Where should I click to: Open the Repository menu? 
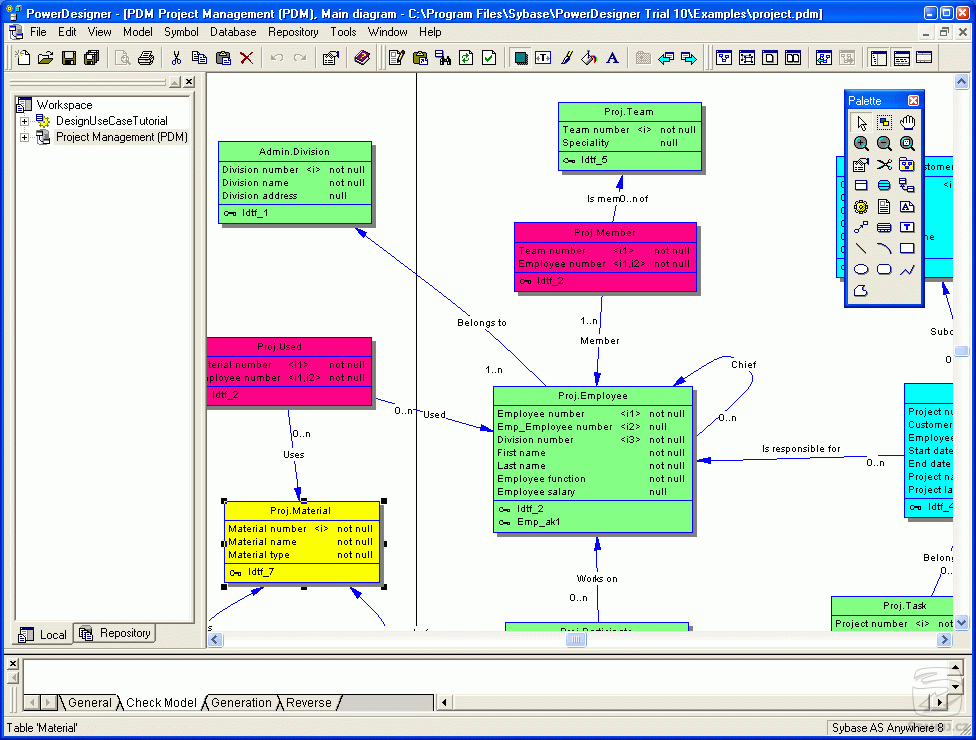point(293,32)
